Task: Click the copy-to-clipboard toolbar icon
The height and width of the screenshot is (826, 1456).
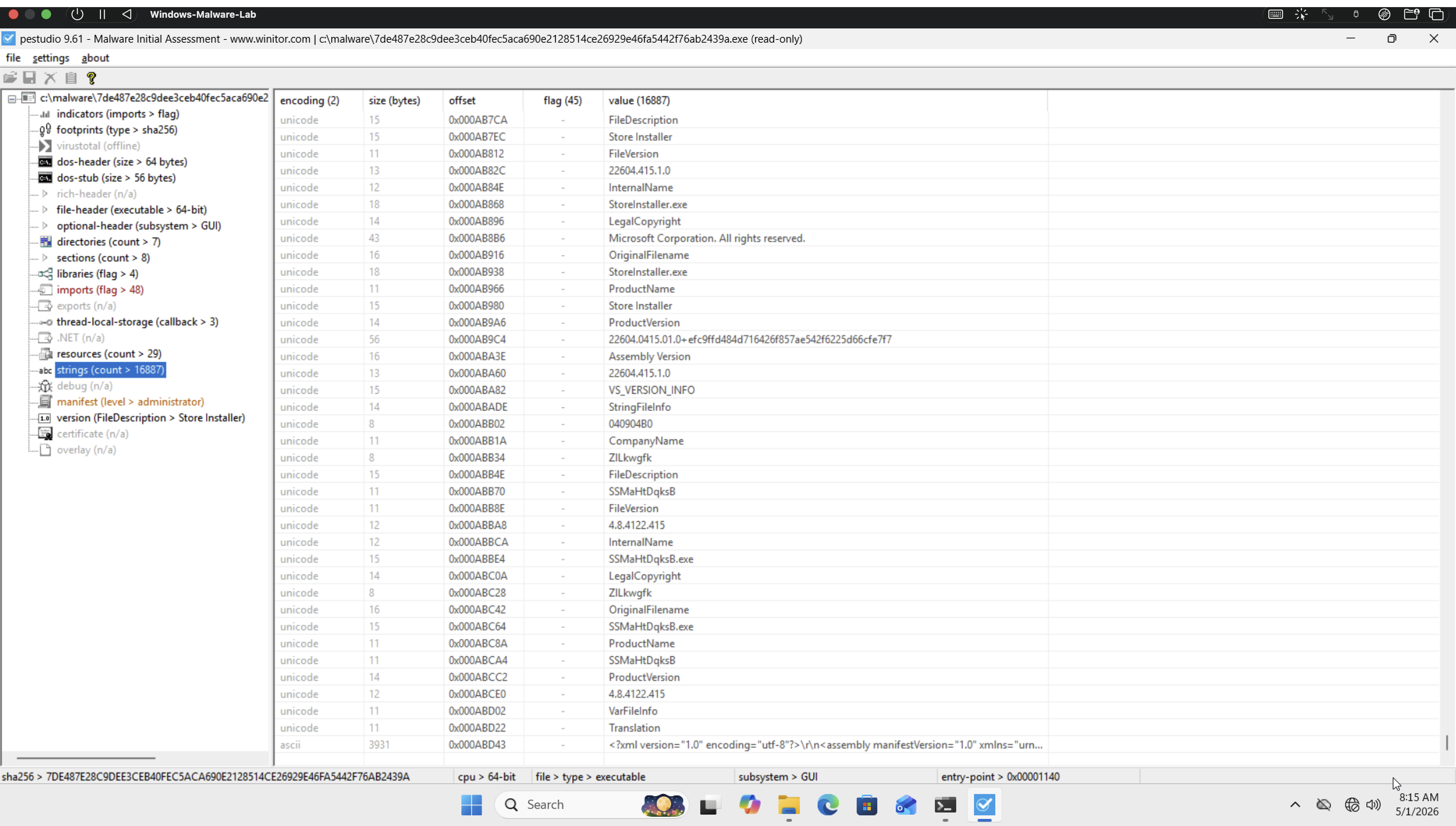Action: (x=71, y=78)
